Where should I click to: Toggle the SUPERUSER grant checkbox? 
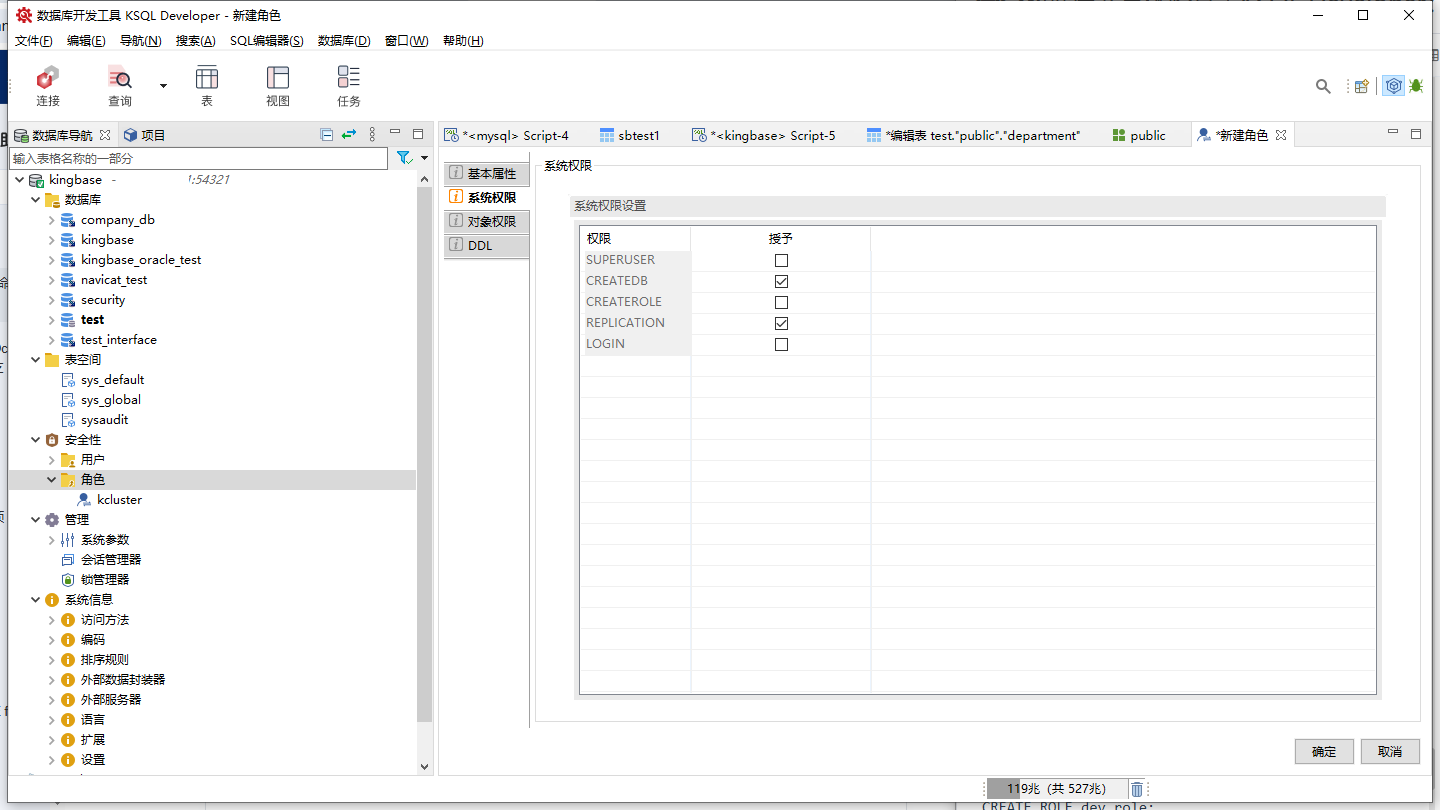(781, 260)
